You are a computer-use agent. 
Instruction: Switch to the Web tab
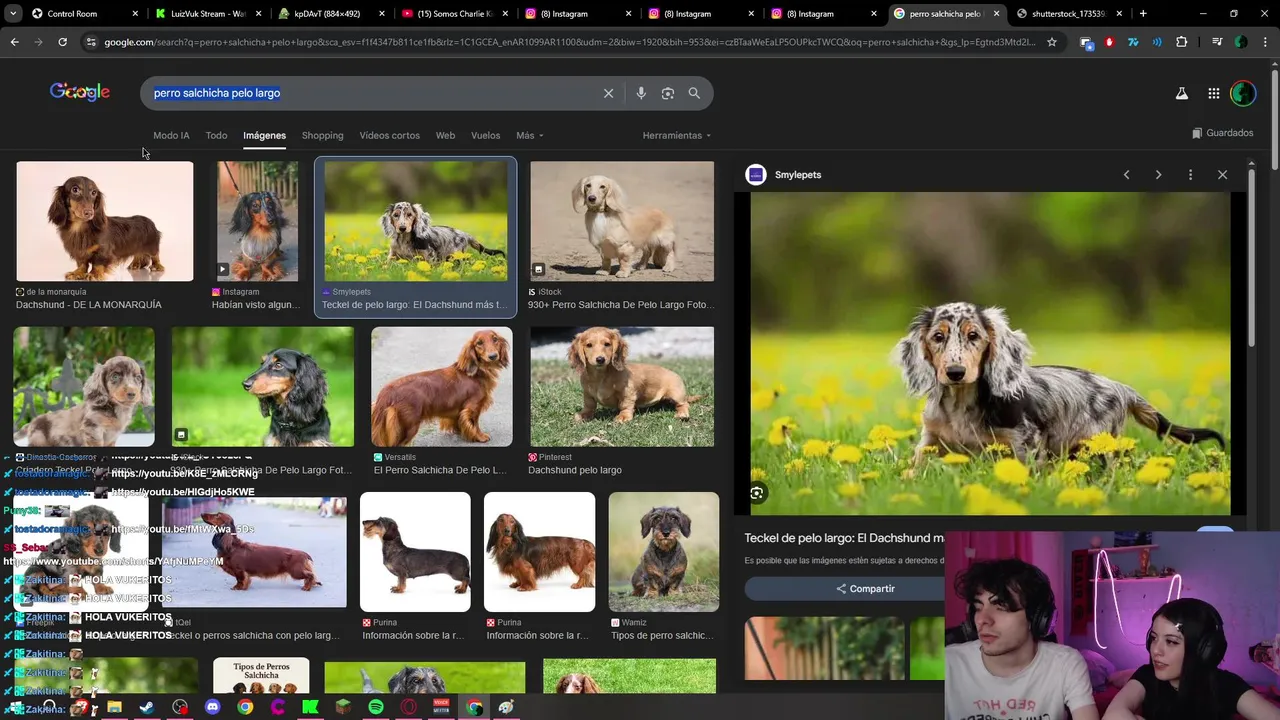[445, 135]
